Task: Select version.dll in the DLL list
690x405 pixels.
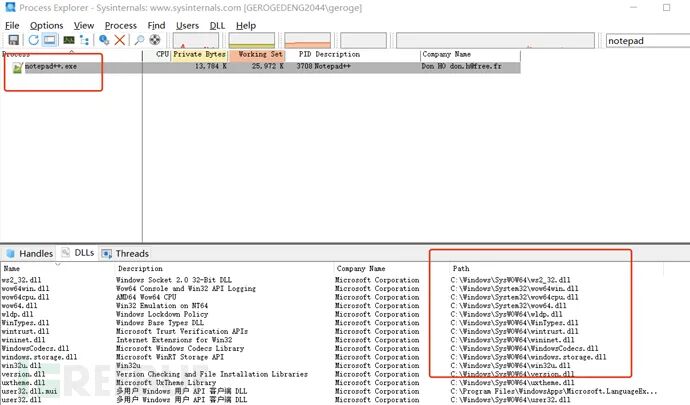Action: (23, 374)
